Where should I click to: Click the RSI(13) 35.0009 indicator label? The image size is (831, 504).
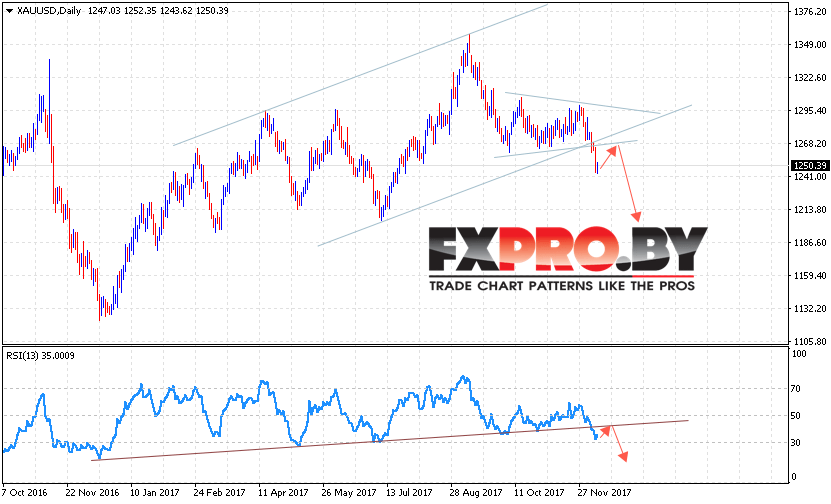coord(40,356)
